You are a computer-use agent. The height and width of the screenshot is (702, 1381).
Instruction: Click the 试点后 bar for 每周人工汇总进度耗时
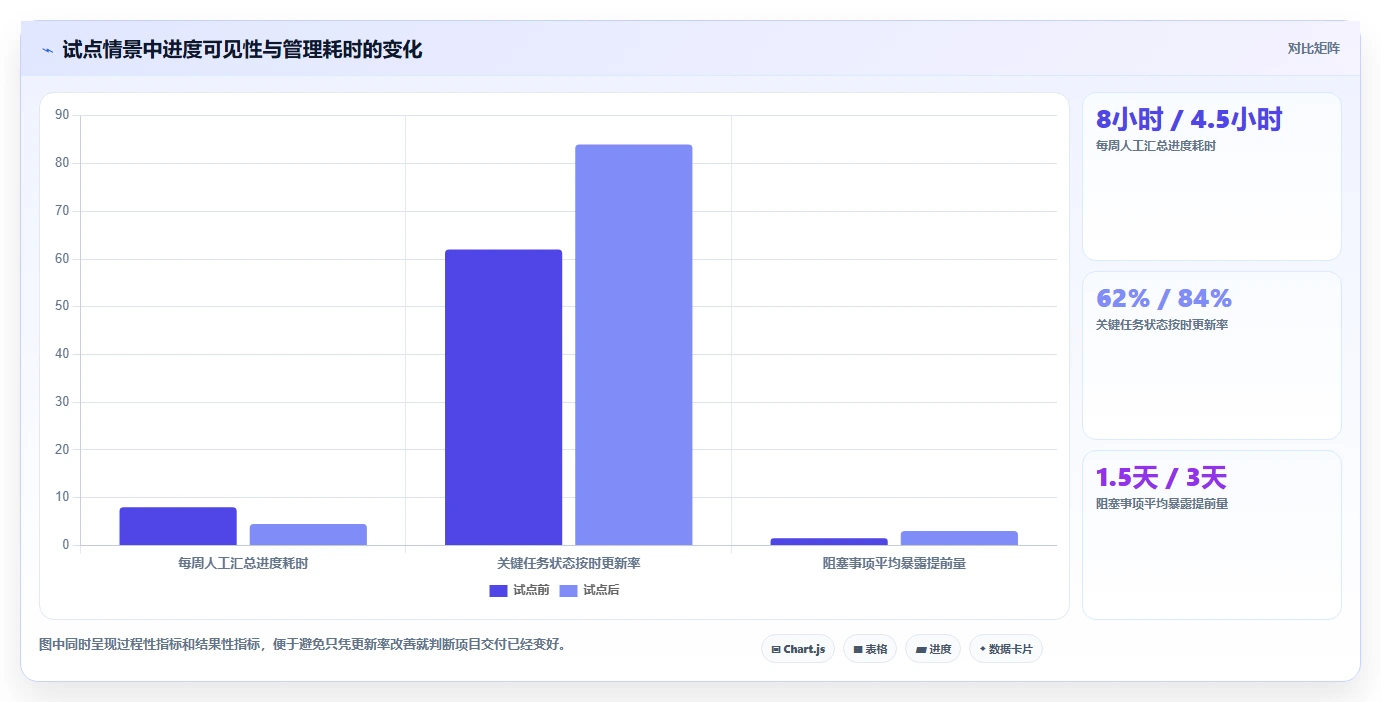(308, 534)
